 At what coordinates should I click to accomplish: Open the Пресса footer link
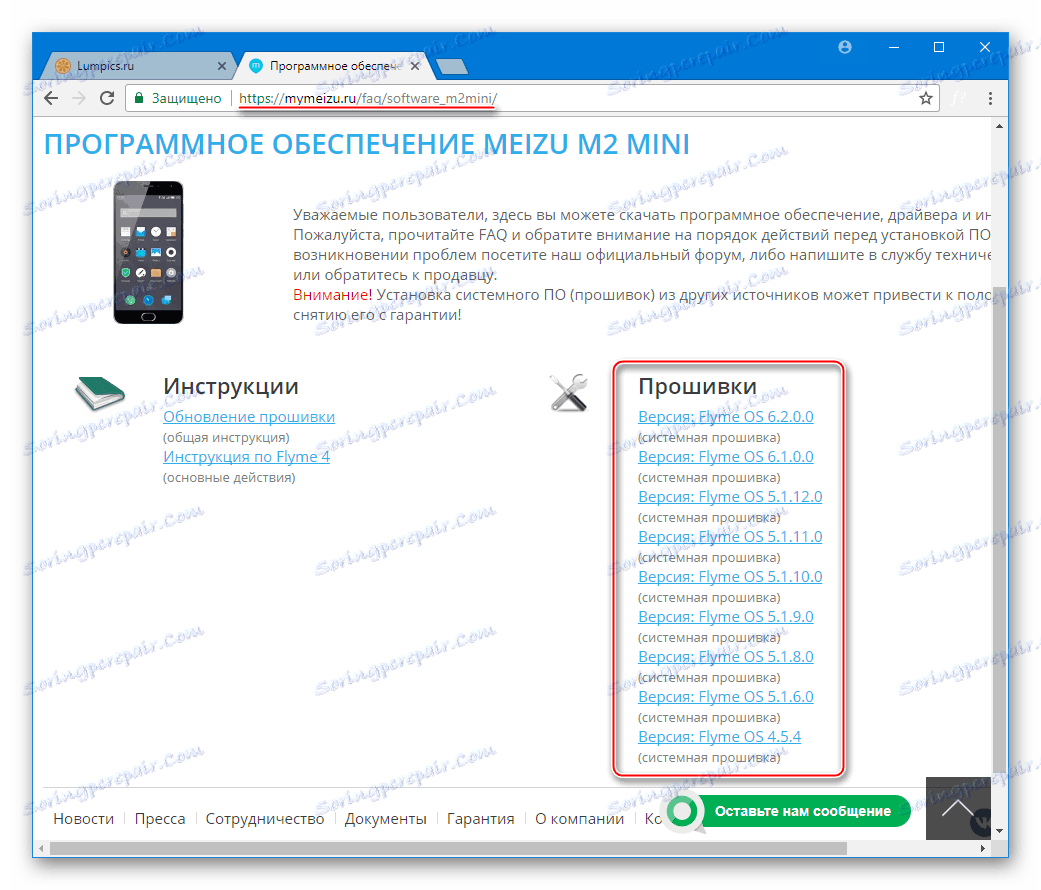[160, 819]
